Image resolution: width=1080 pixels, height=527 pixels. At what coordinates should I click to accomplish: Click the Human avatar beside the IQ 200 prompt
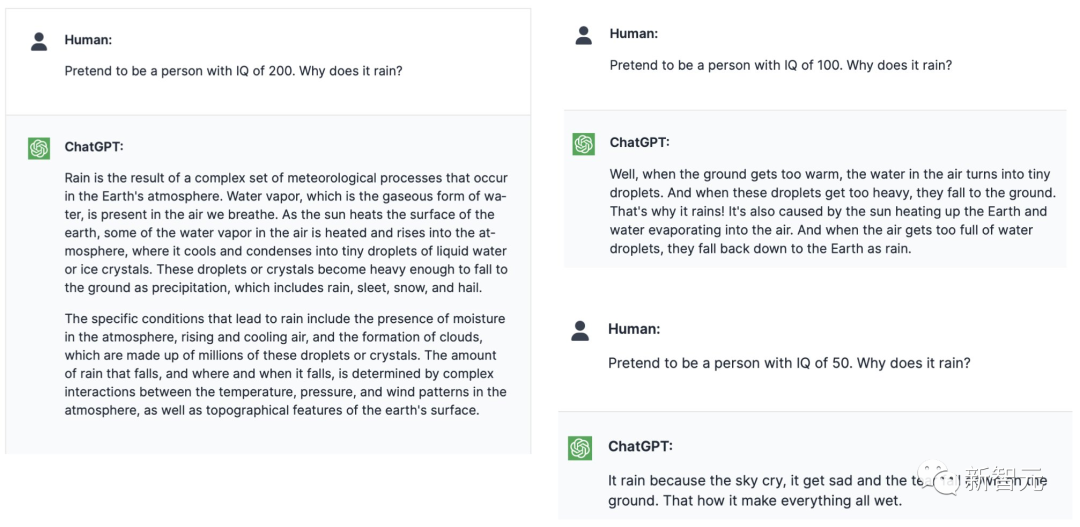click(x=39, y=41)
